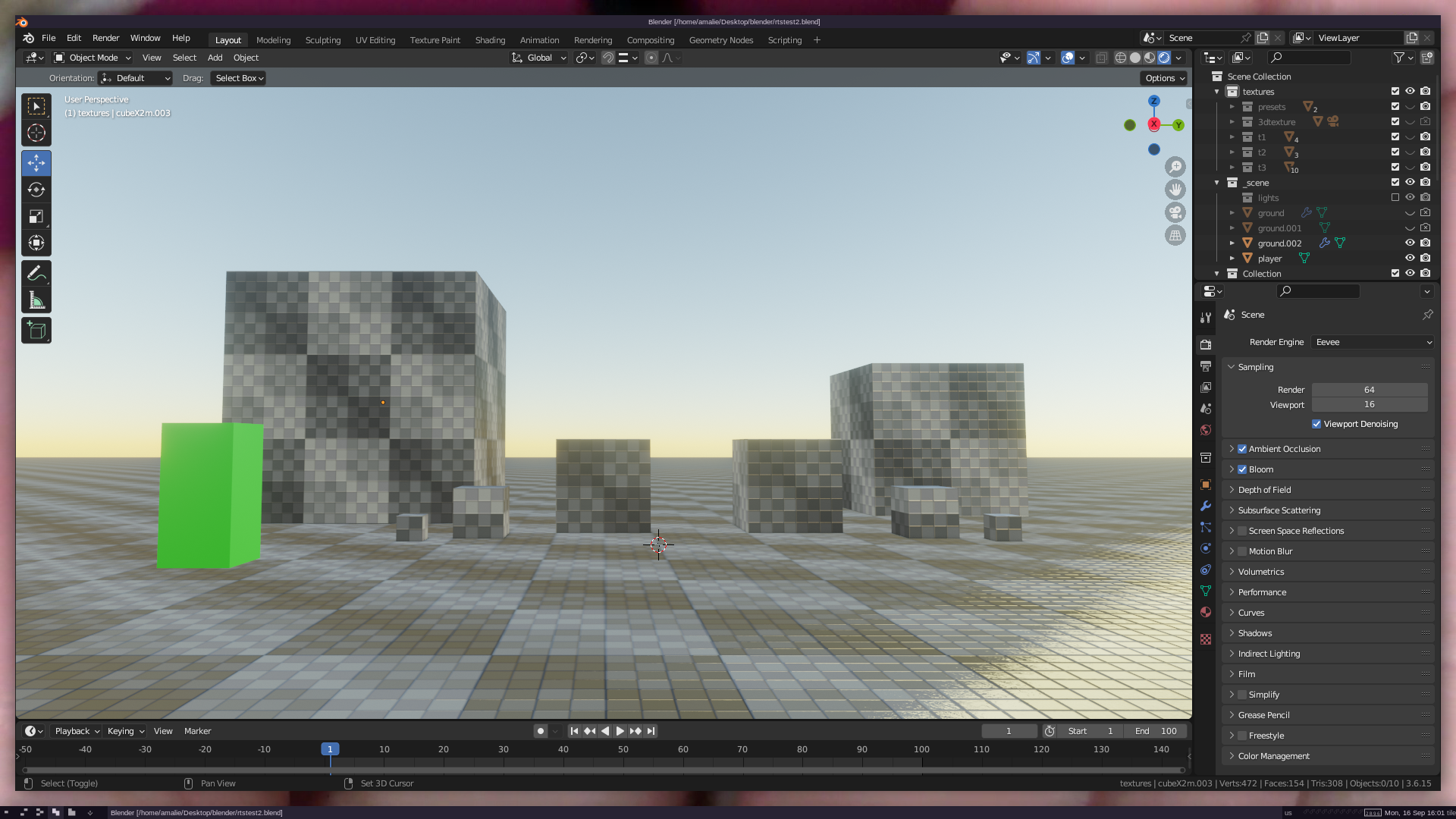Viewport: 1456px width, 819px height.
Task: Toggle camera view gizmo button
Action: point(1175,212)
